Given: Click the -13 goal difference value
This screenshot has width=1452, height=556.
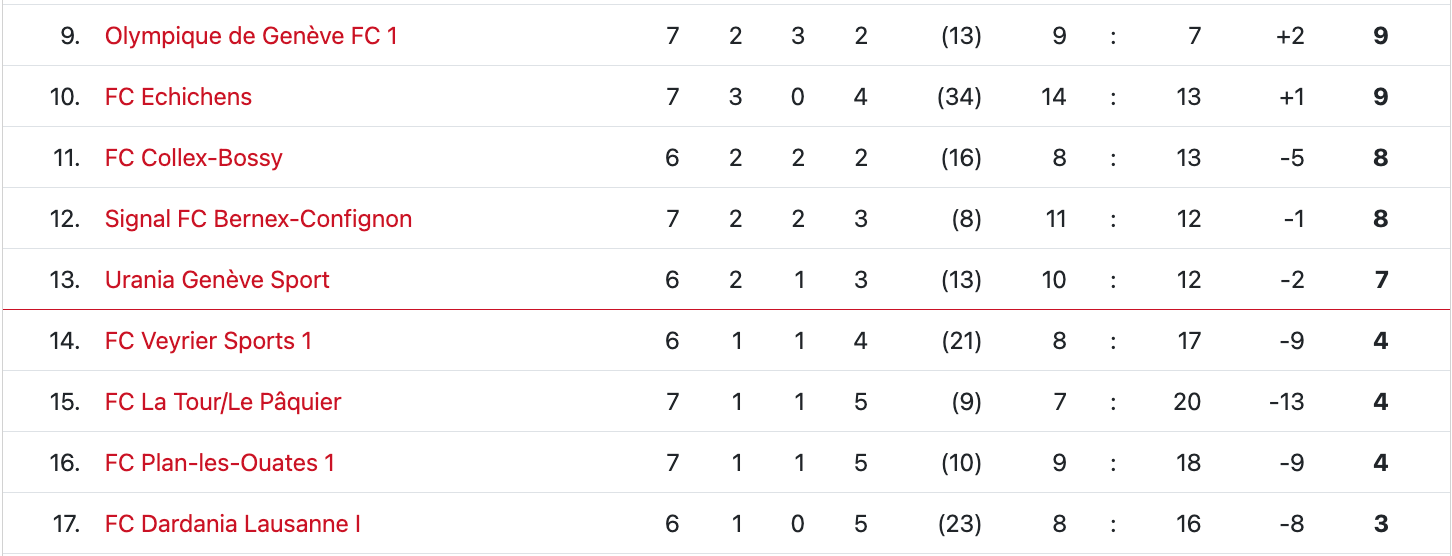Looking at the screenshot, I should coord(1286,402).
